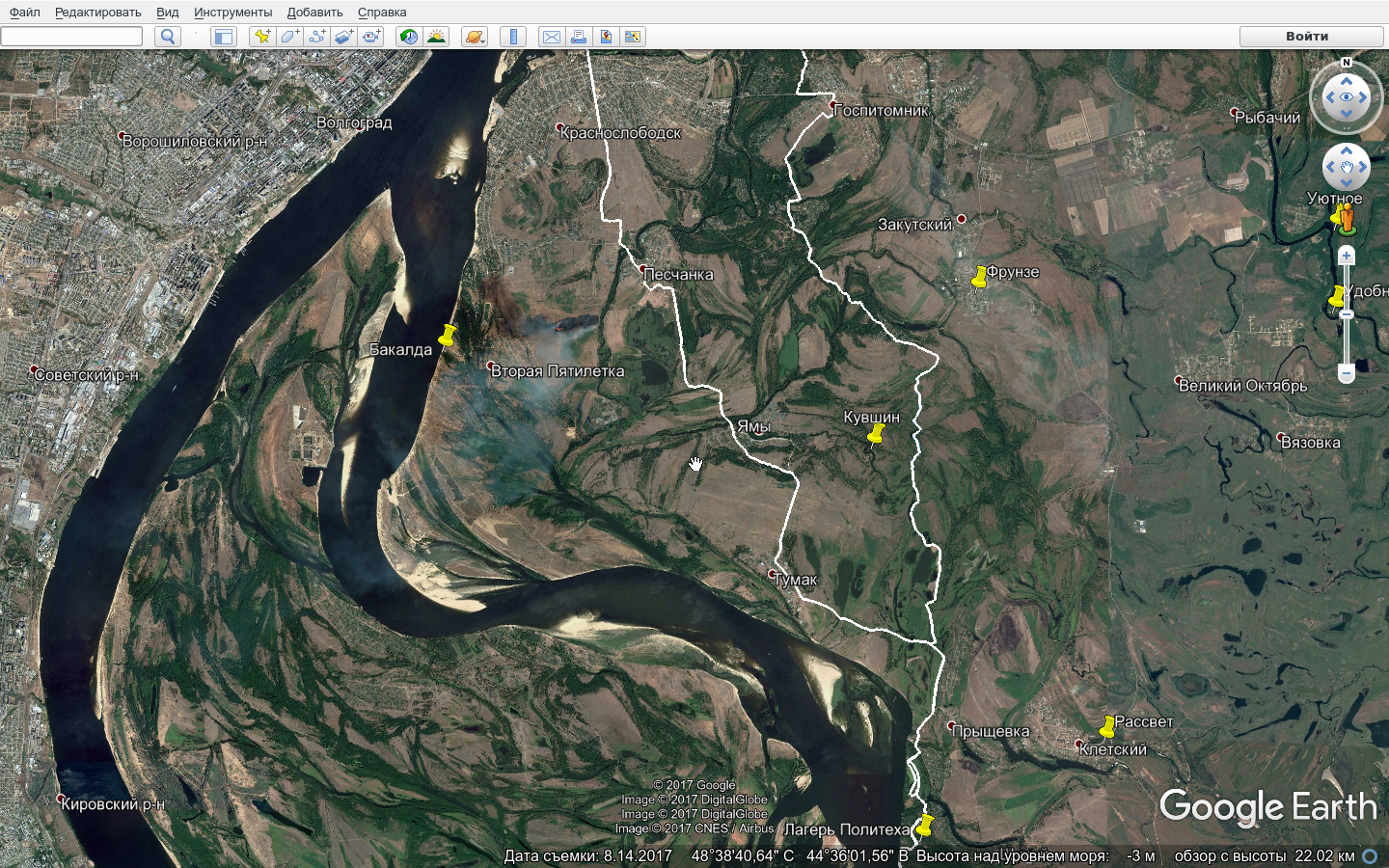Add an image overlay from the toolbar

point(343,37)
